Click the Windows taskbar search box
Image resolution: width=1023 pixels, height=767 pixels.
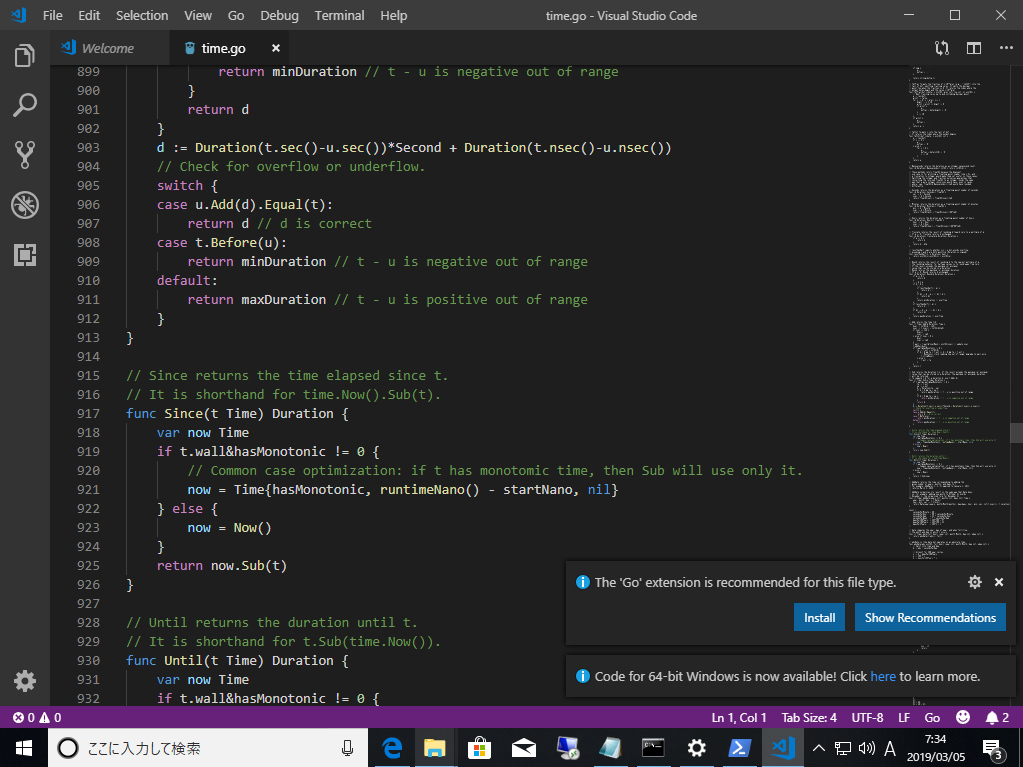207,748
